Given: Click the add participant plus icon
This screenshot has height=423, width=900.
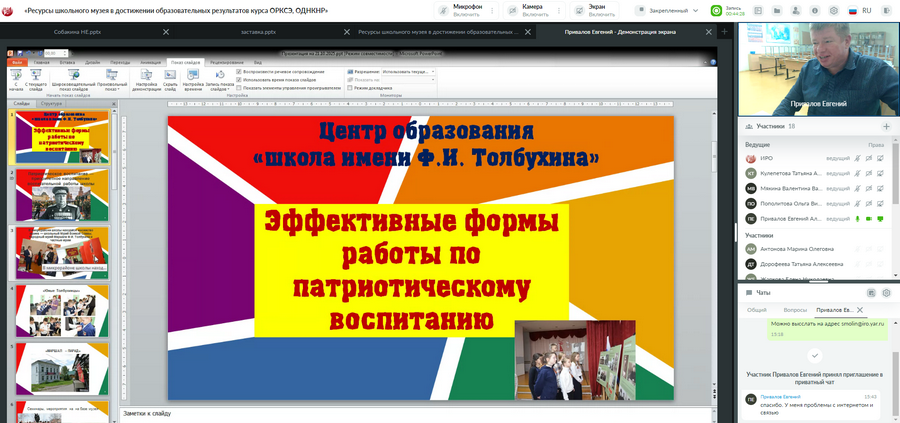Looking at the screenshot, I should 885,127.
